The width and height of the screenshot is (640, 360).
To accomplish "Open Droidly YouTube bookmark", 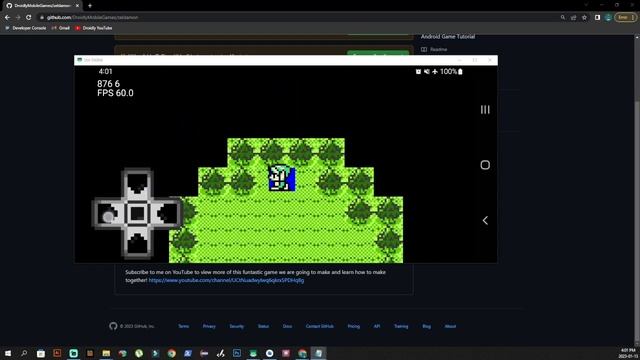I will [x=94, y=28].
